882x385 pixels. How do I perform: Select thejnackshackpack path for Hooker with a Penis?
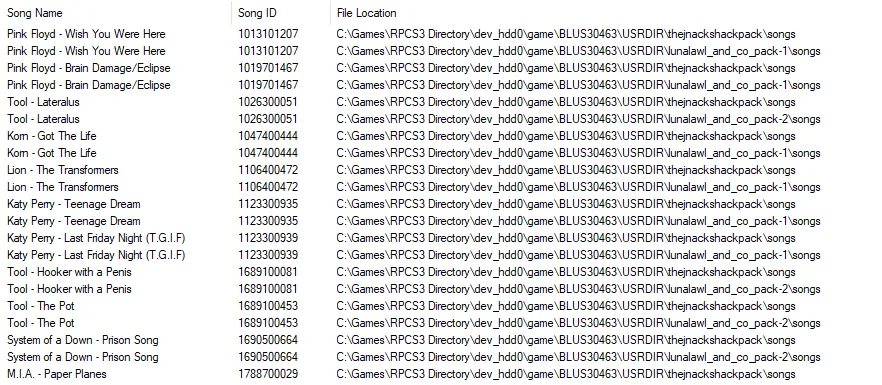(566, 272)
